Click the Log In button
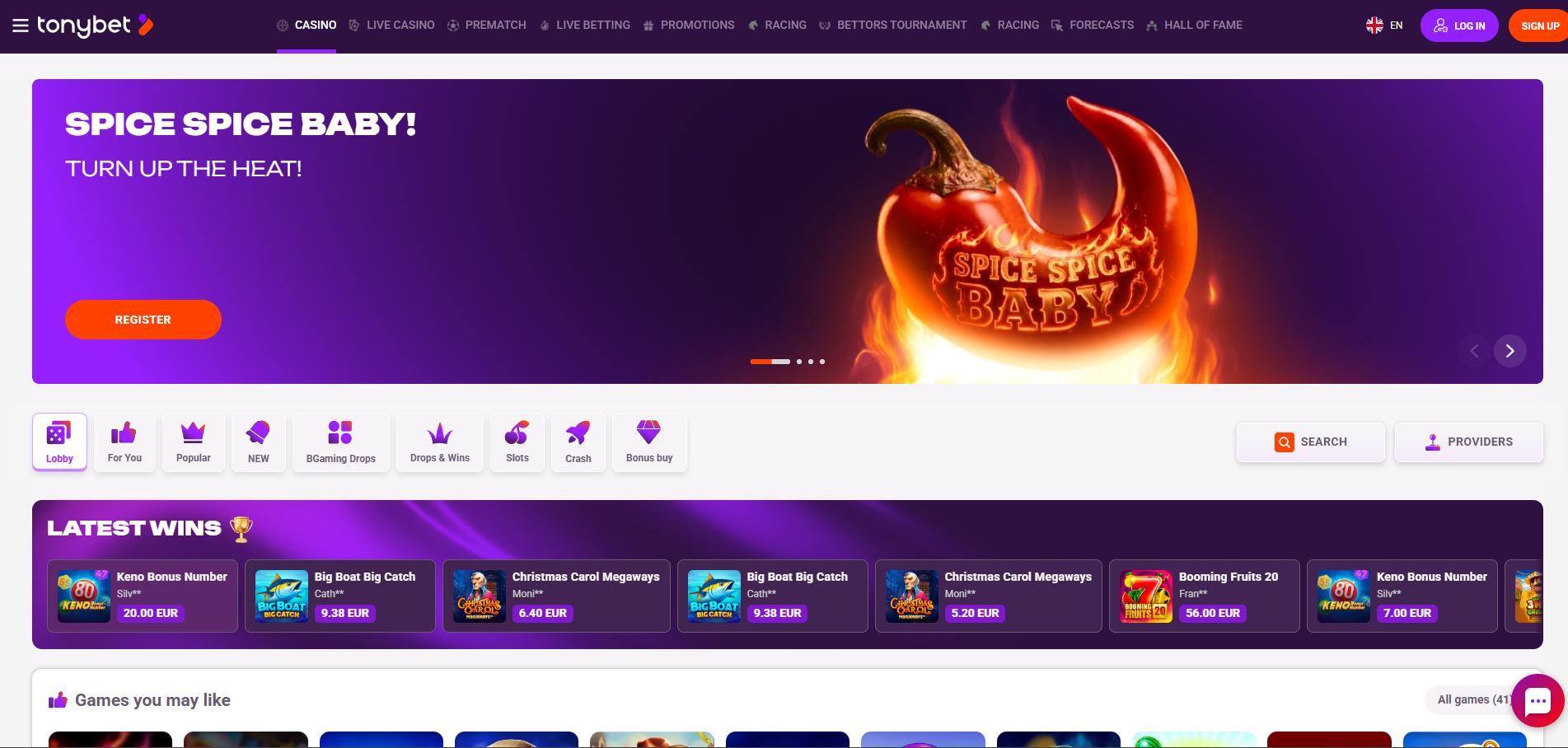The image size is (1568, 748). pos(1459,26)
